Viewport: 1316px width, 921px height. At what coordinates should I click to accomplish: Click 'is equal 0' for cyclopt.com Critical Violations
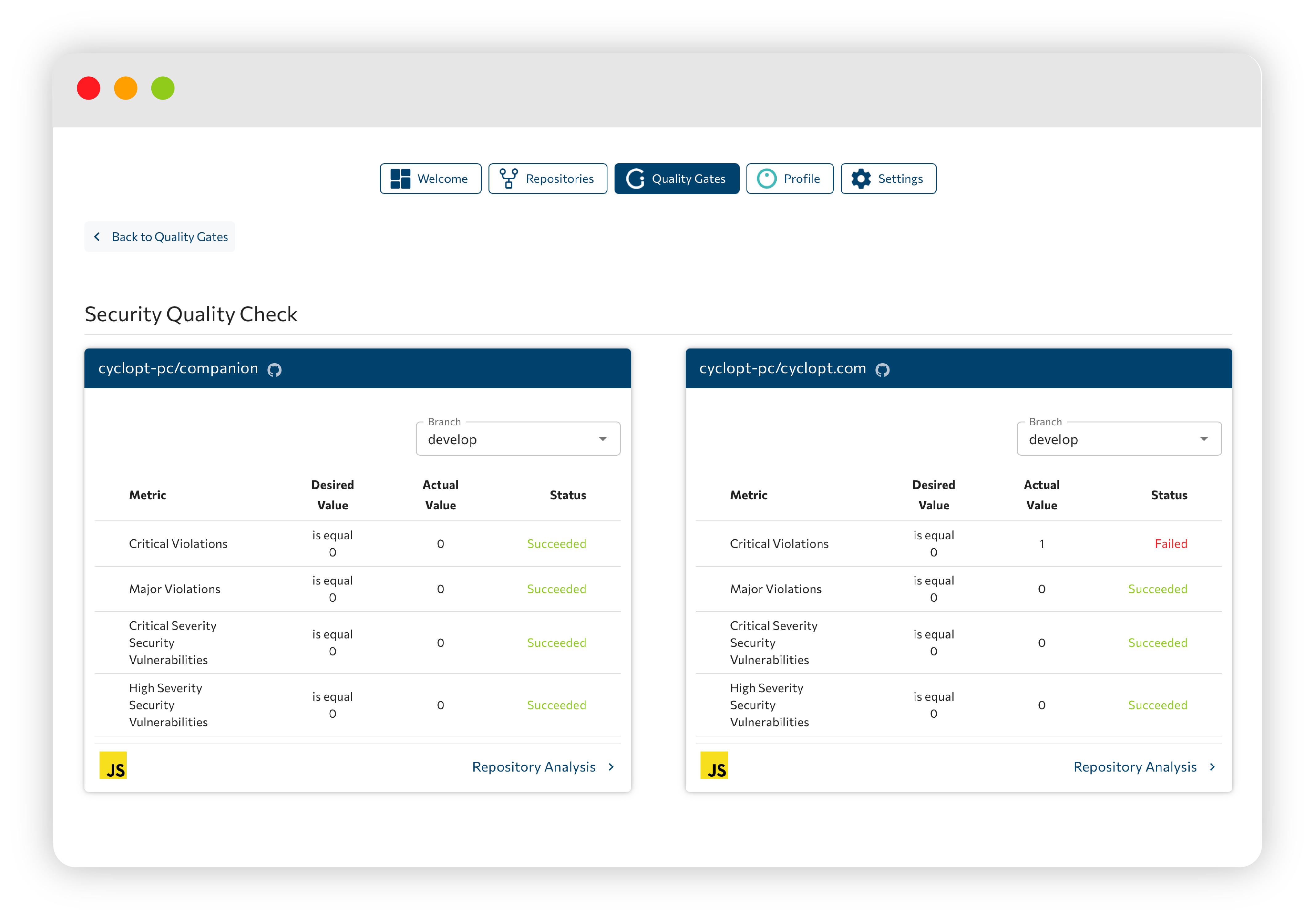[x=934, y=543]
